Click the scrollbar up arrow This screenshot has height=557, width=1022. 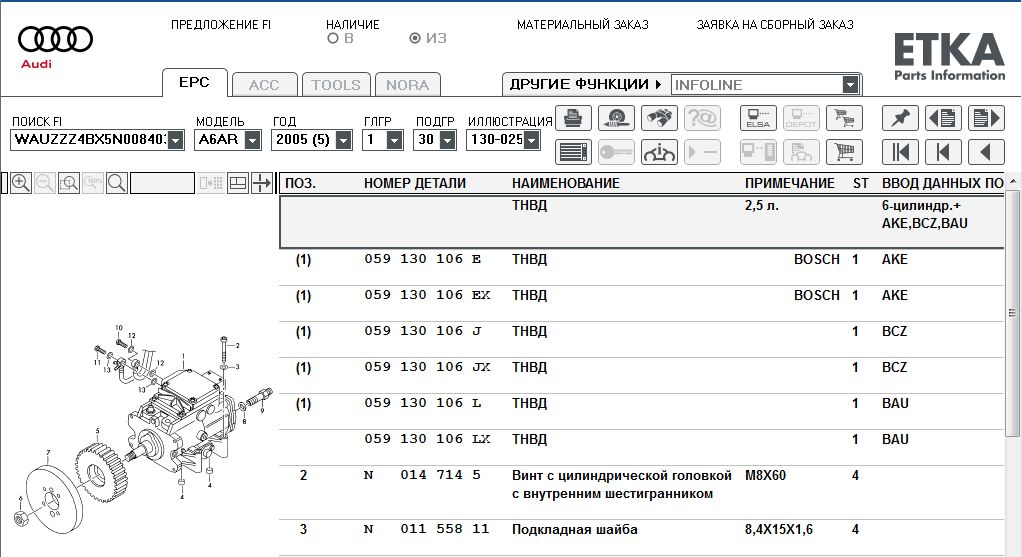point(1013,180)
